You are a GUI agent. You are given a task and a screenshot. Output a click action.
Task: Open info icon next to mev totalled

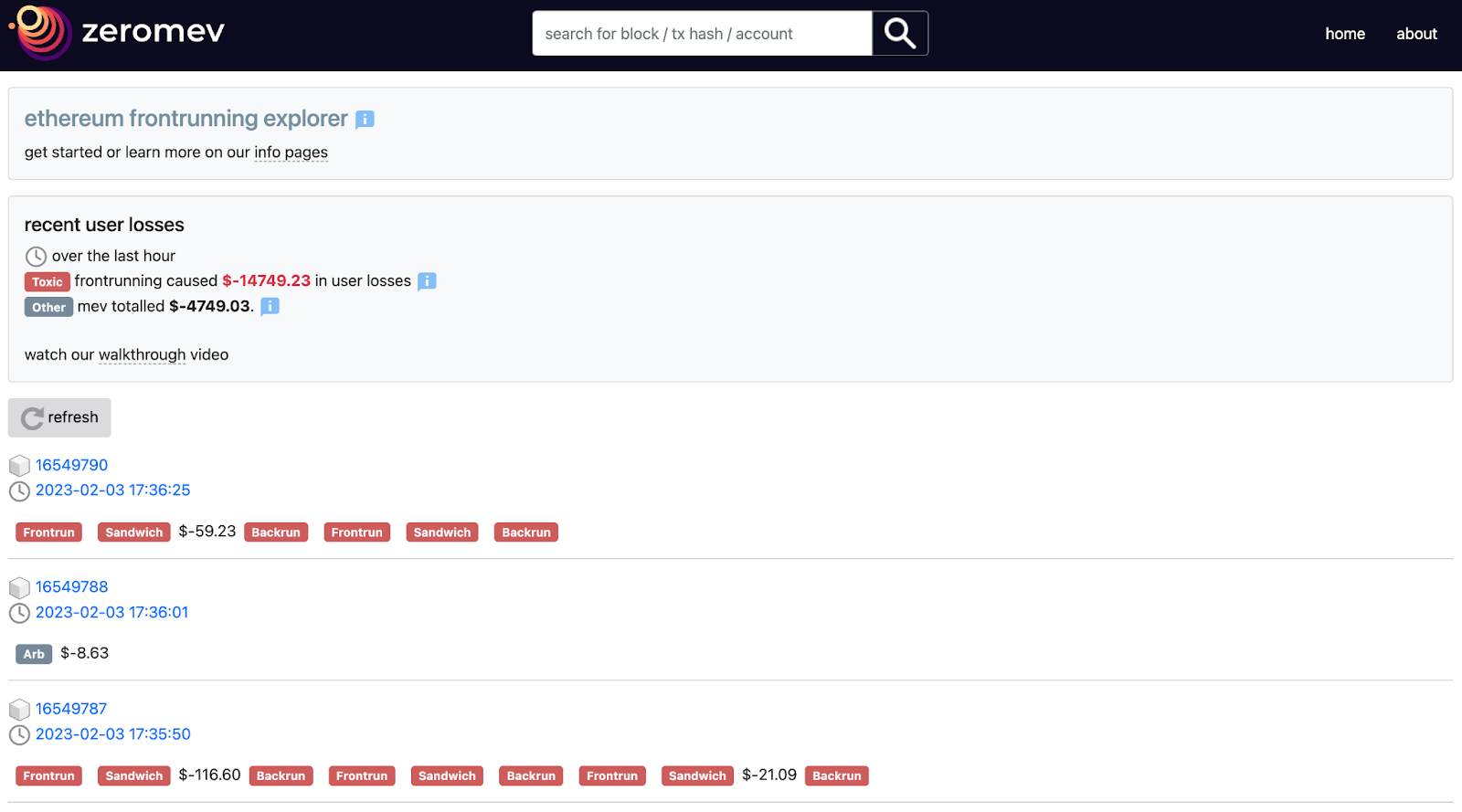click(270, 306)
